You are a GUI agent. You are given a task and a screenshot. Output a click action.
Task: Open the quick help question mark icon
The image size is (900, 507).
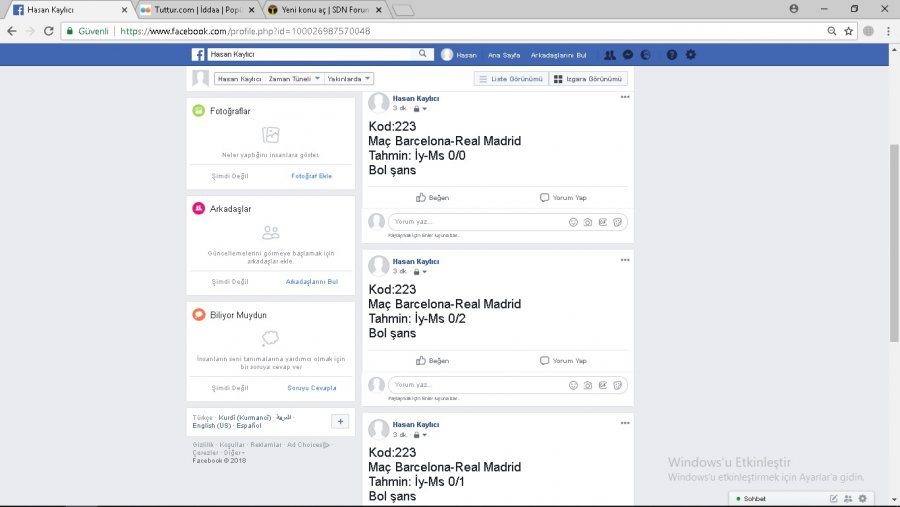pyautogui.click(x=672, y=55)
